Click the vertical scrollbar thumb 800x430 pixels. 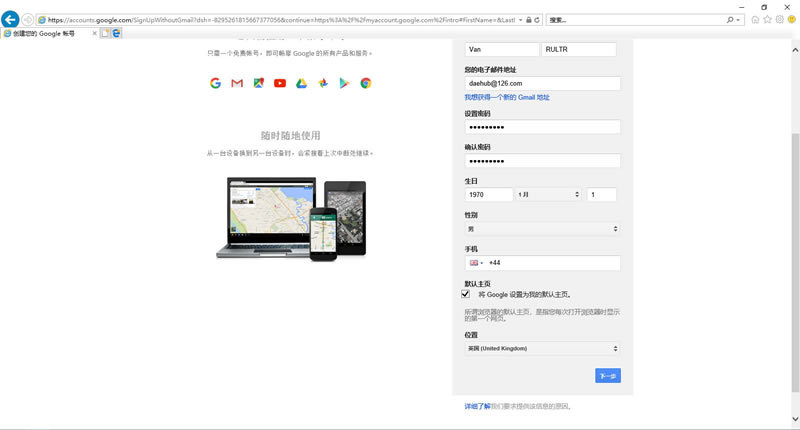[x=795, y=263]
